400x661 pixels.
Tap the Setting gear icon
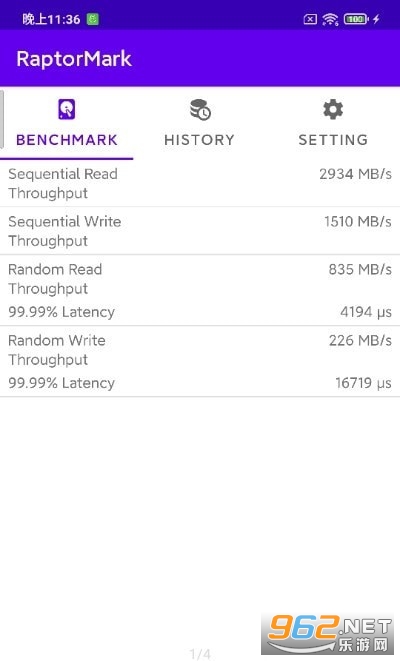[333, 109]
